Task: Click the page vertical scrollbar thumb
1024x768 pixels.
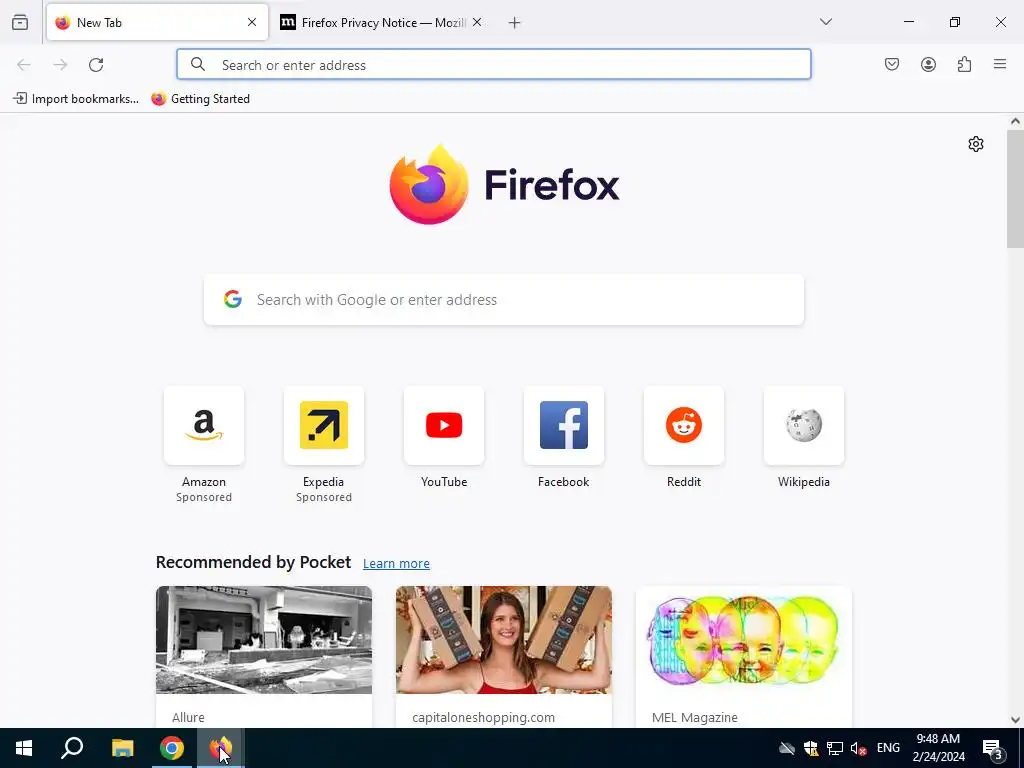Action: (1015, 189)
